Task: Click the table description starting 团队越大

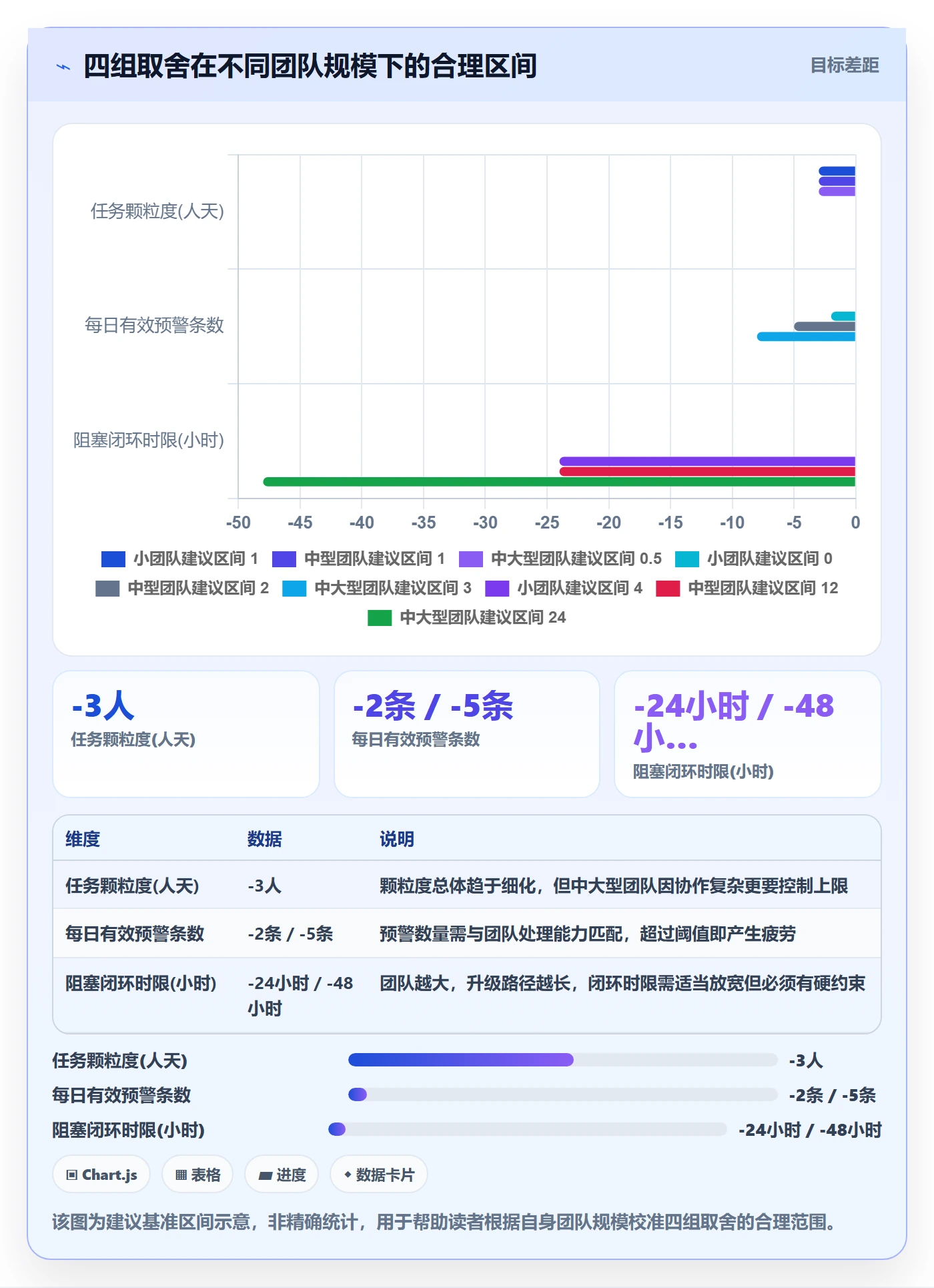Action: point(622,983)
